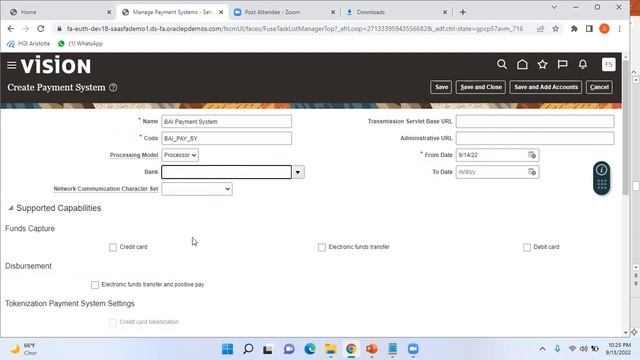The image size is (640, 360).
Task: Enable Electronic funds transfer and positive pay
Action: [95, 285]
